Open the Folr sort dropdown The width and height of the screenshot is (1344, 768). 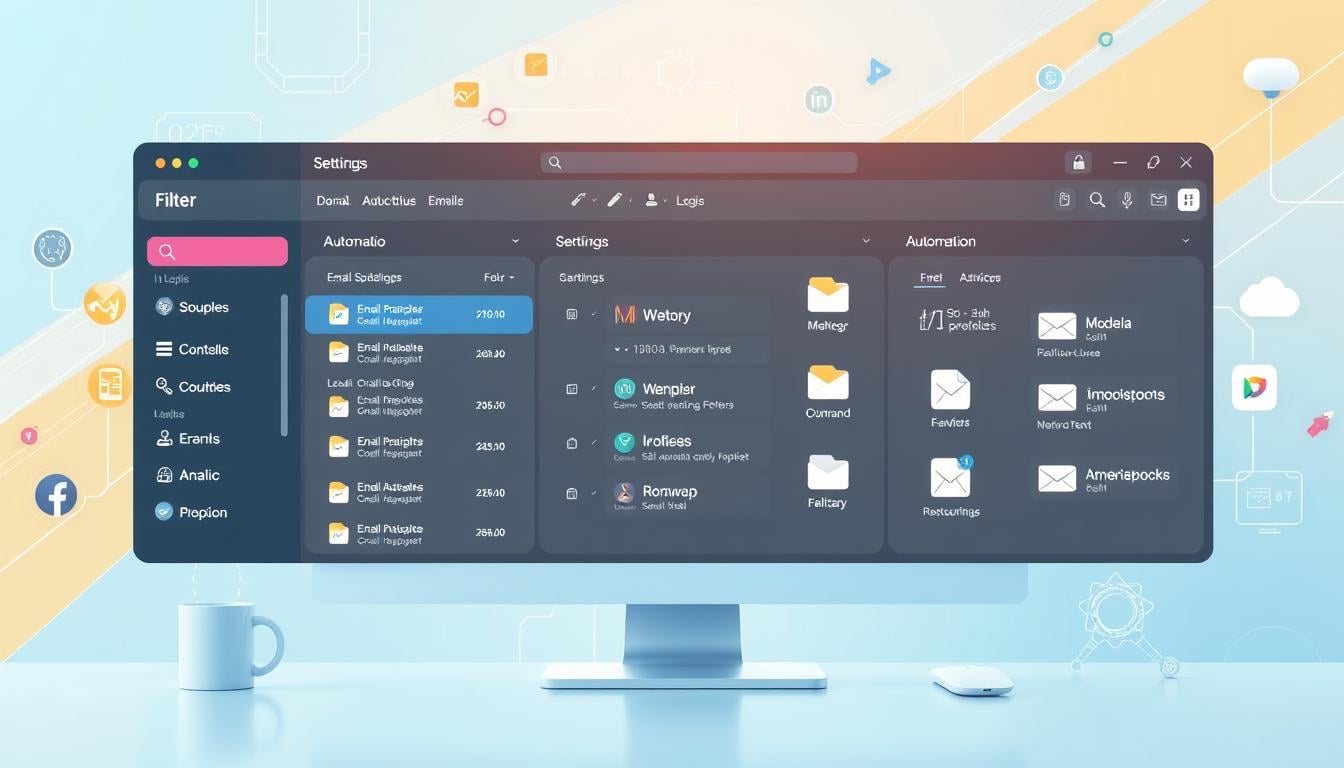(499, 277)
